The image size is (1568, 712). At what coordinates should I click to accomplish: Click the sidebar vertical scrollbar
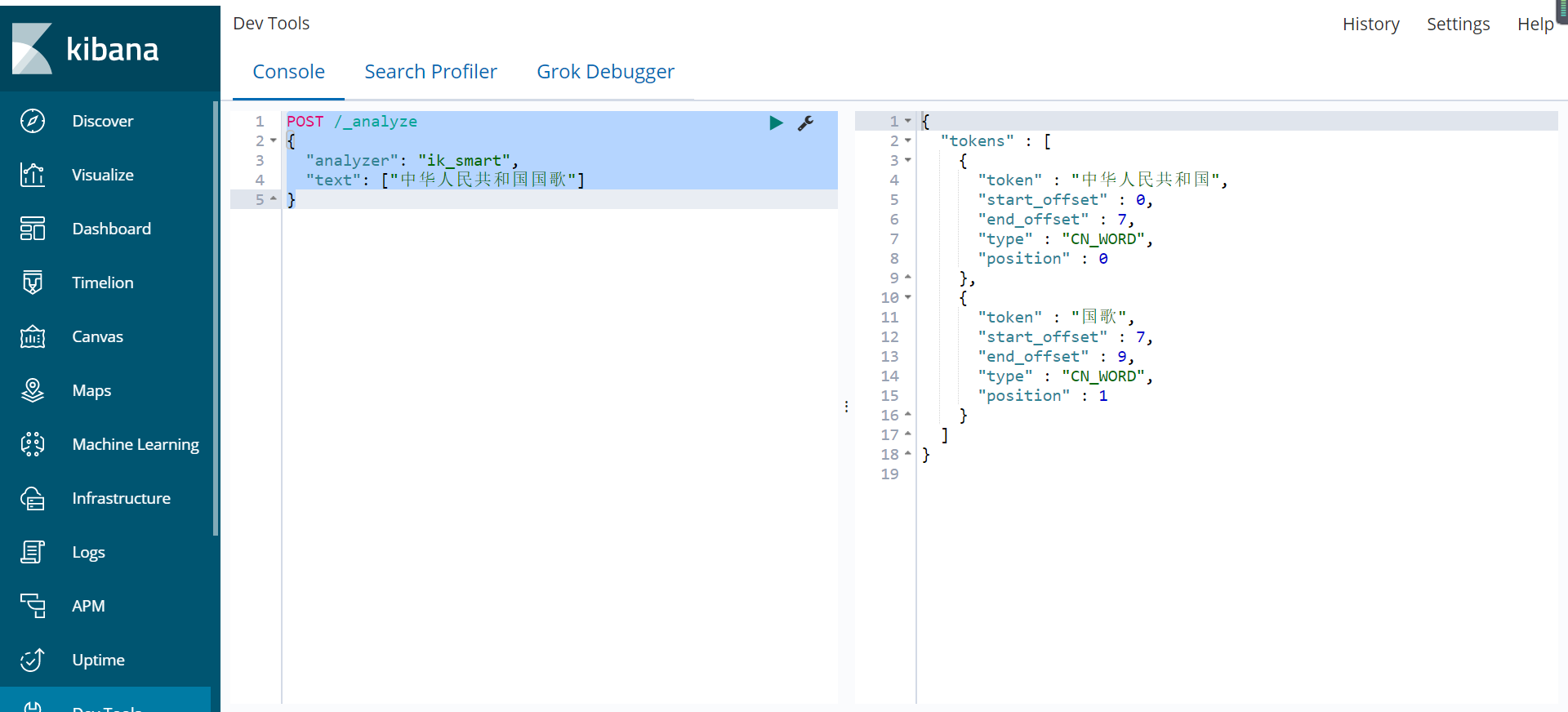[216, 318]
